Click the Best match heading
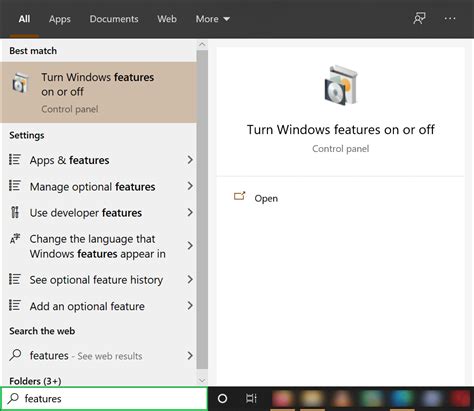This screenshot has height=411, width=474. pos(33,51)
